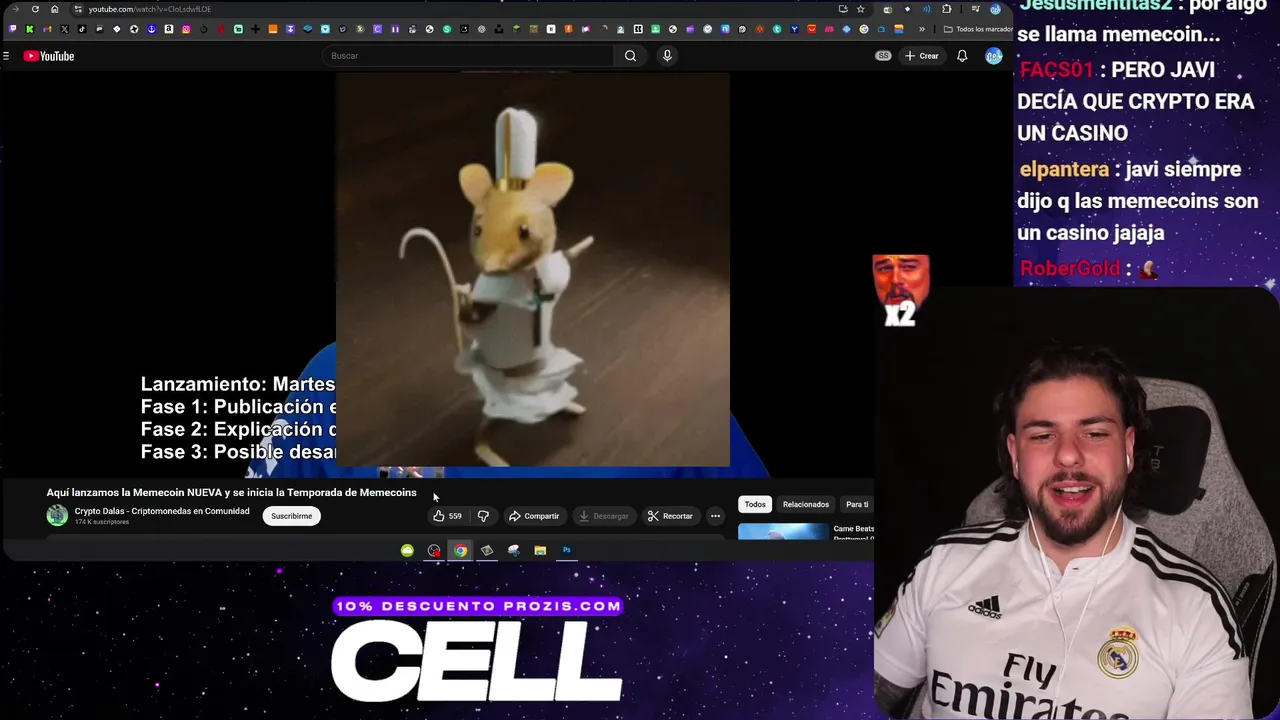Open the YouTube account avatar menu
The width and height of the screenshot is (1280, 720).
point(993,56)
